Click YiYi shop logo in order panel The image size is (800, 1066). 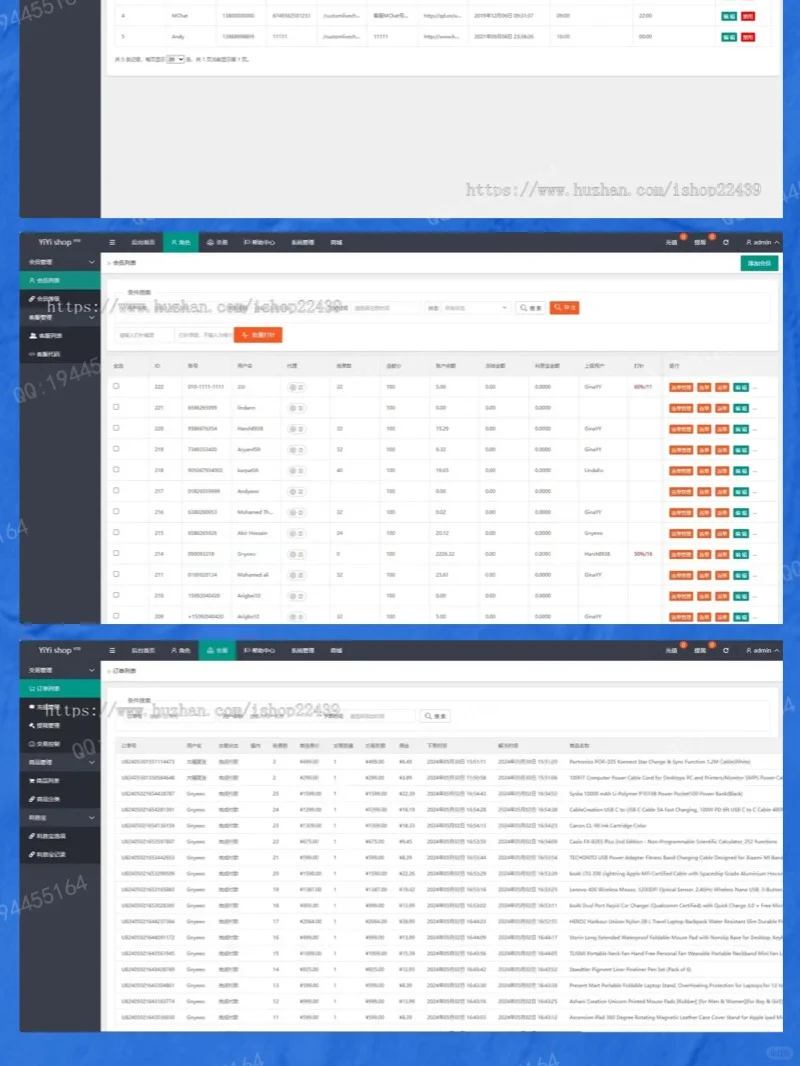(59, 650)
